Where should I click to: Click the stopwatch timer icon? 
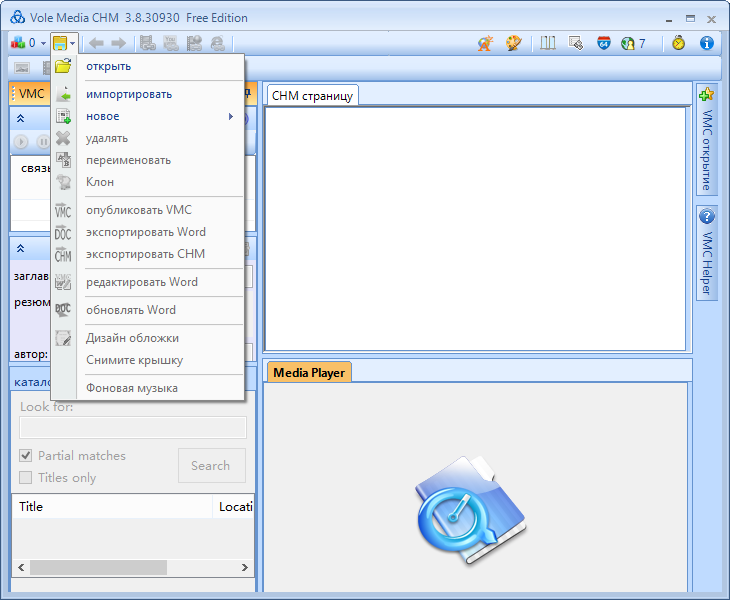[x=678, y=43]
